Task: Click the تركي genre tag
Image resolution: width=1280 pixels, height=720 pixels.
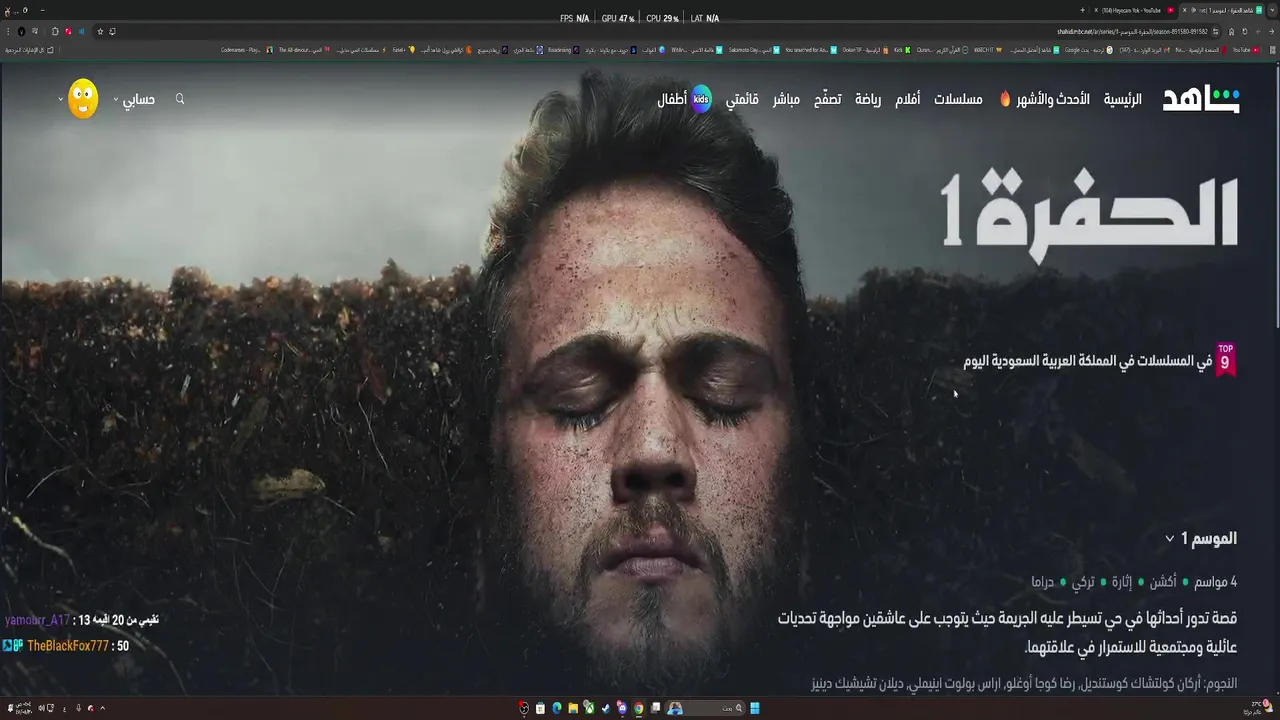Action: 1083,582
